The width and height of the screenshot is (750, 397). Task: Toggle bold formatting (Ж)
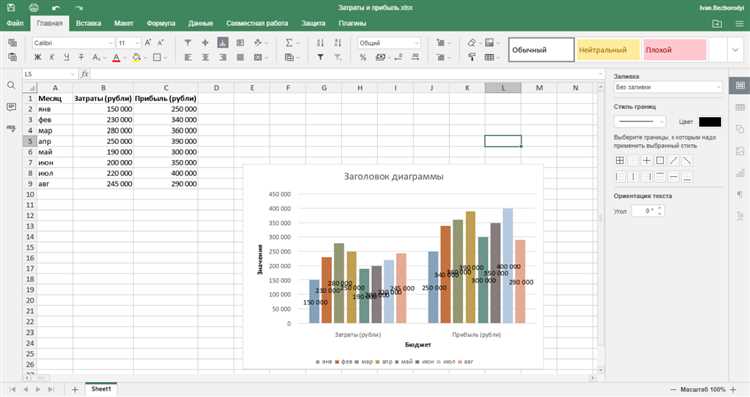[38, 57]
